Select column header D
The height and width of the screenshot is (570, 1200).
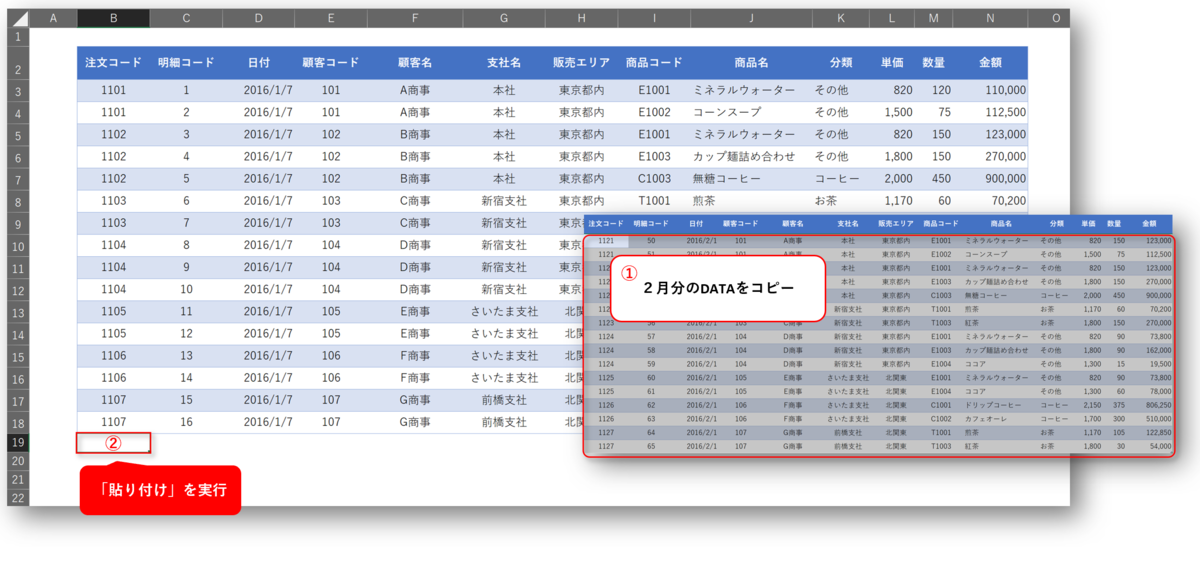tap(259, 18)
